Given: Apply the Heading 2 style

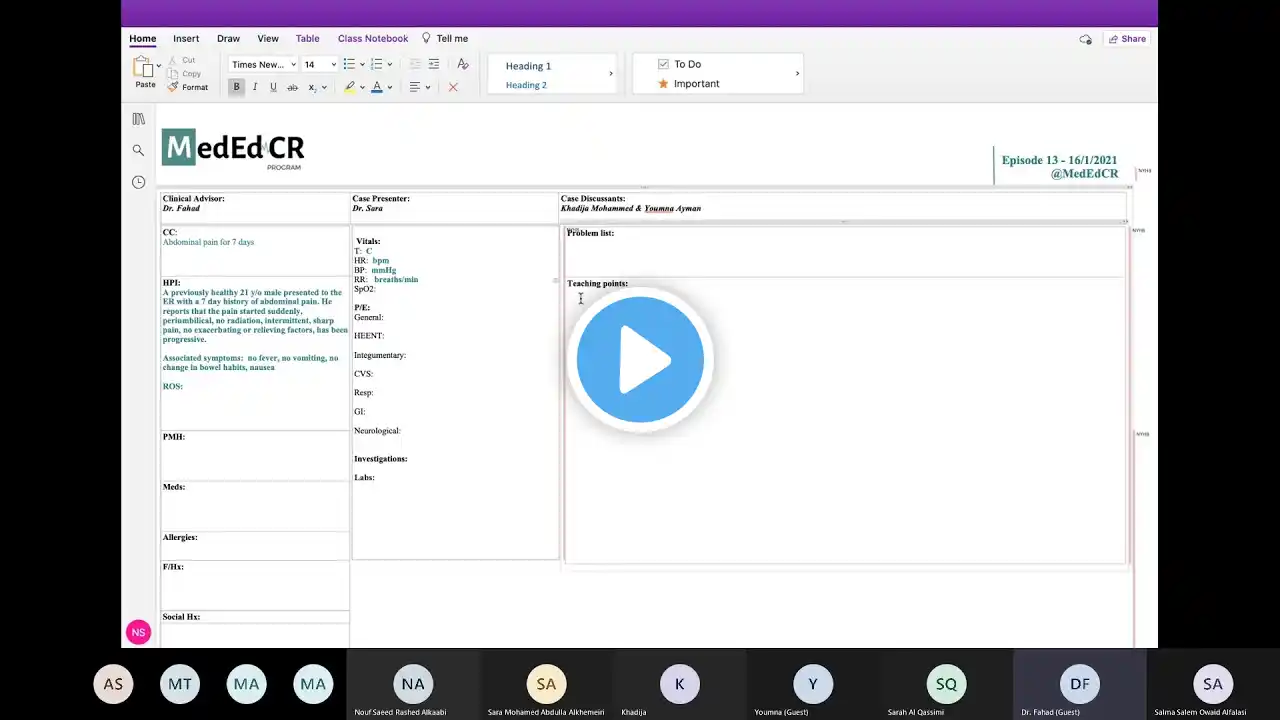Looking at the screenshot, I should click(526, 85).
